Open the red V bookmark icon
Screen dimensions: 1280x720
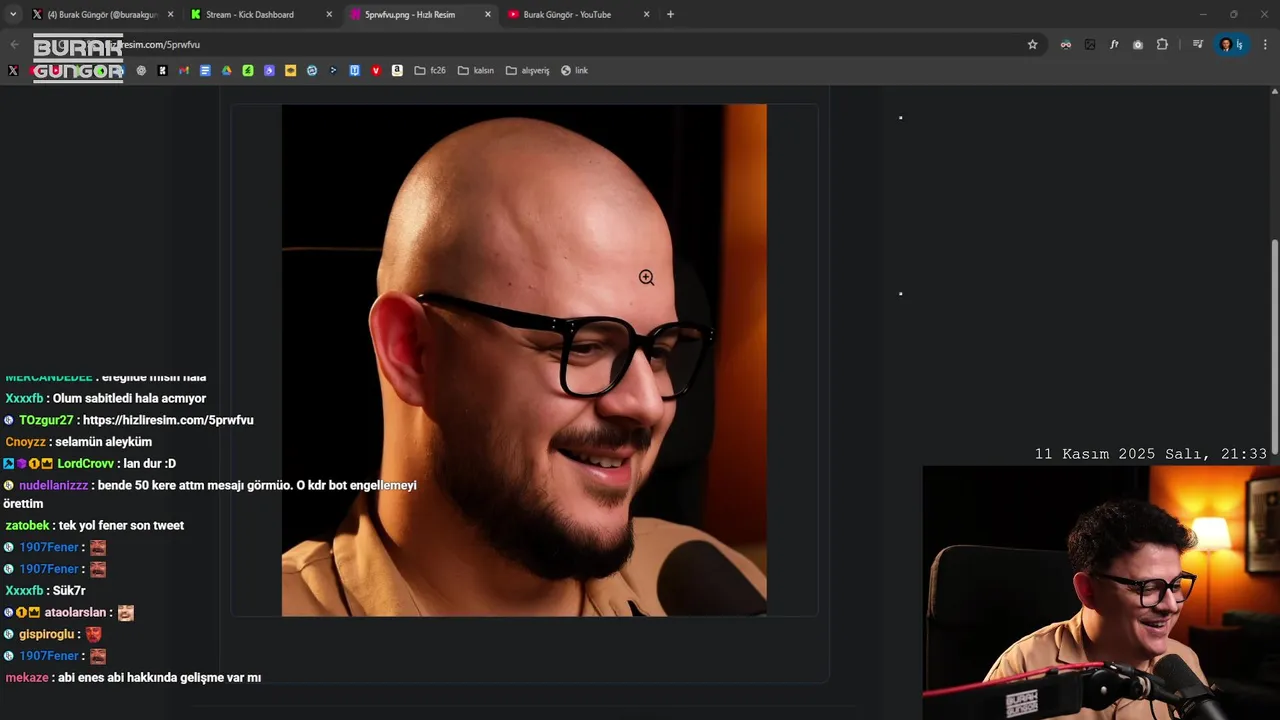tap(376, 70)
